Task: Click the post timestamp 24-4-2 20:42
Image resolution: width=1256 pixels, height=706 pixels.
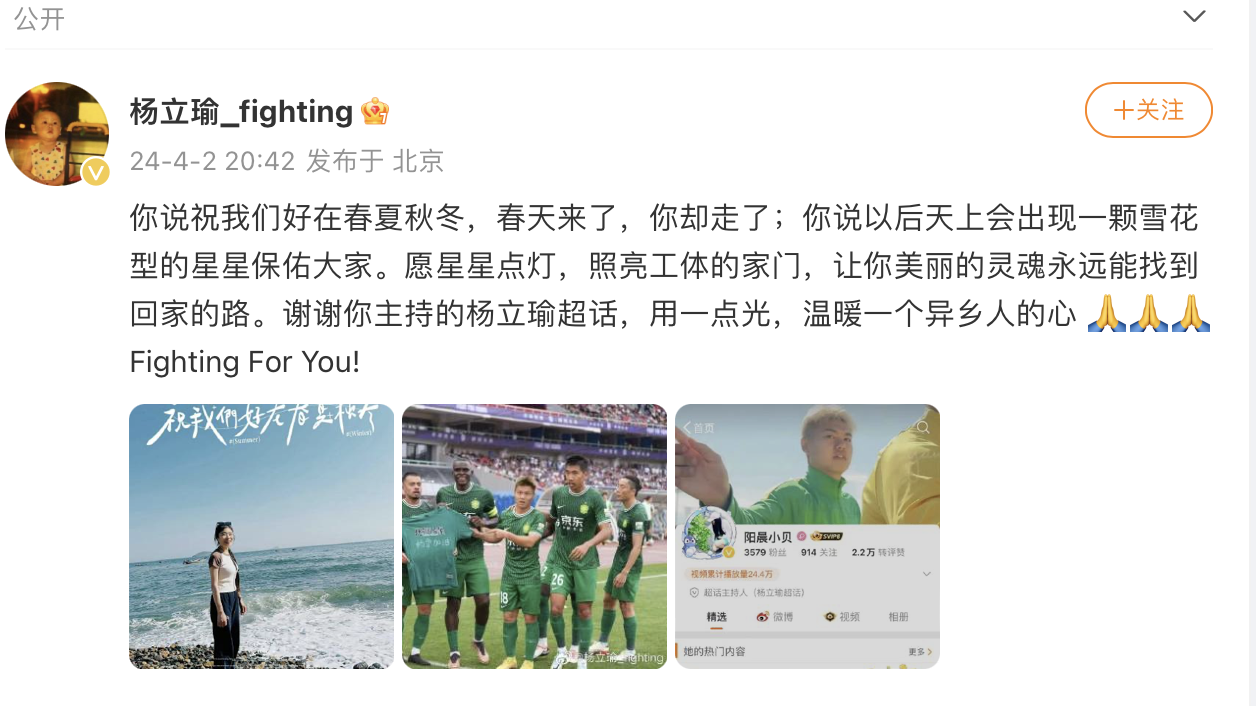Action: [212, 161]
